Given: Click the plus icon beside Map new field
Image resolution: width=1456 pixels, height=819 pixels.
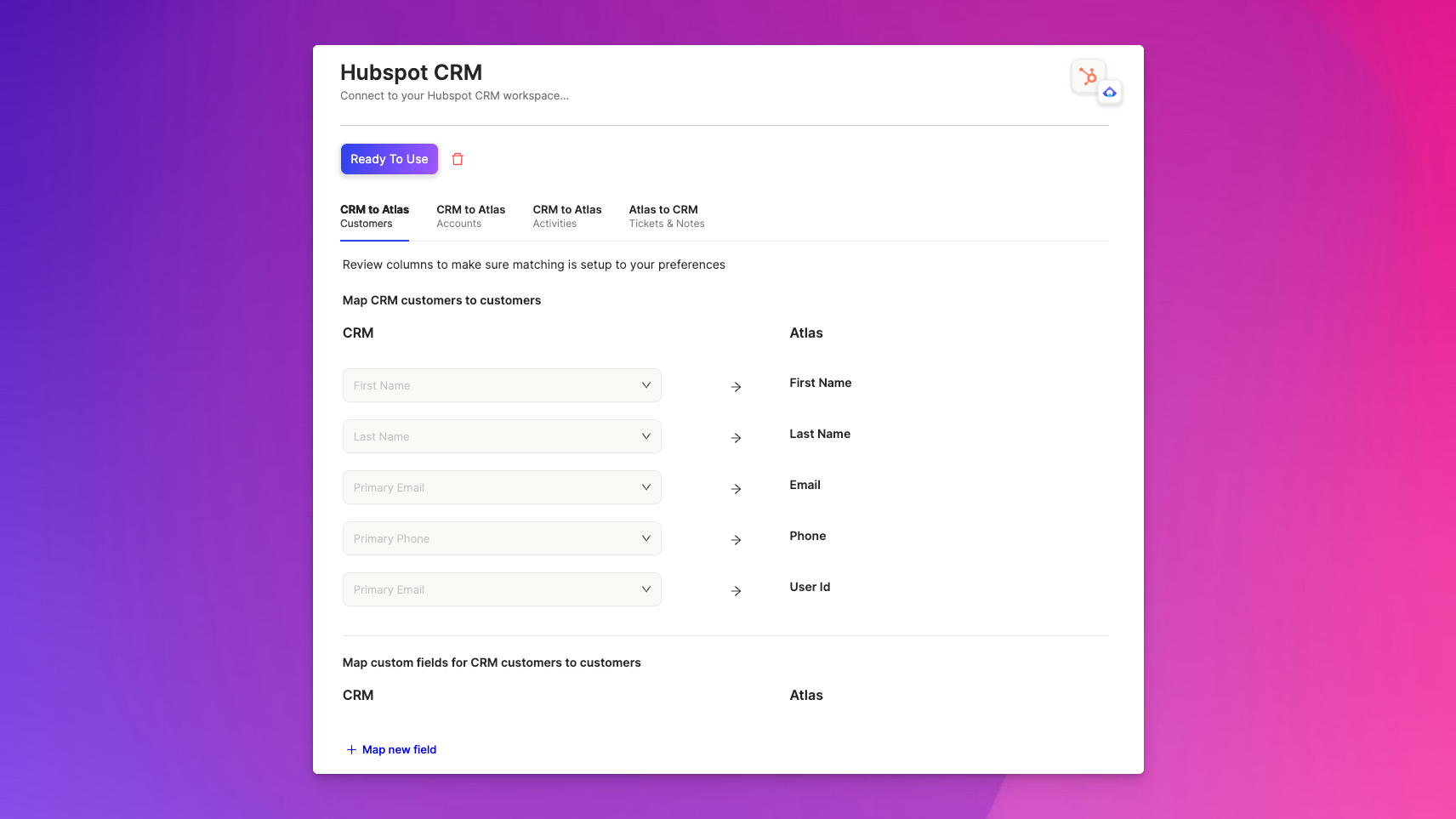Looking at the screenshot, I should pyautogui.click(x=351, y=749).
